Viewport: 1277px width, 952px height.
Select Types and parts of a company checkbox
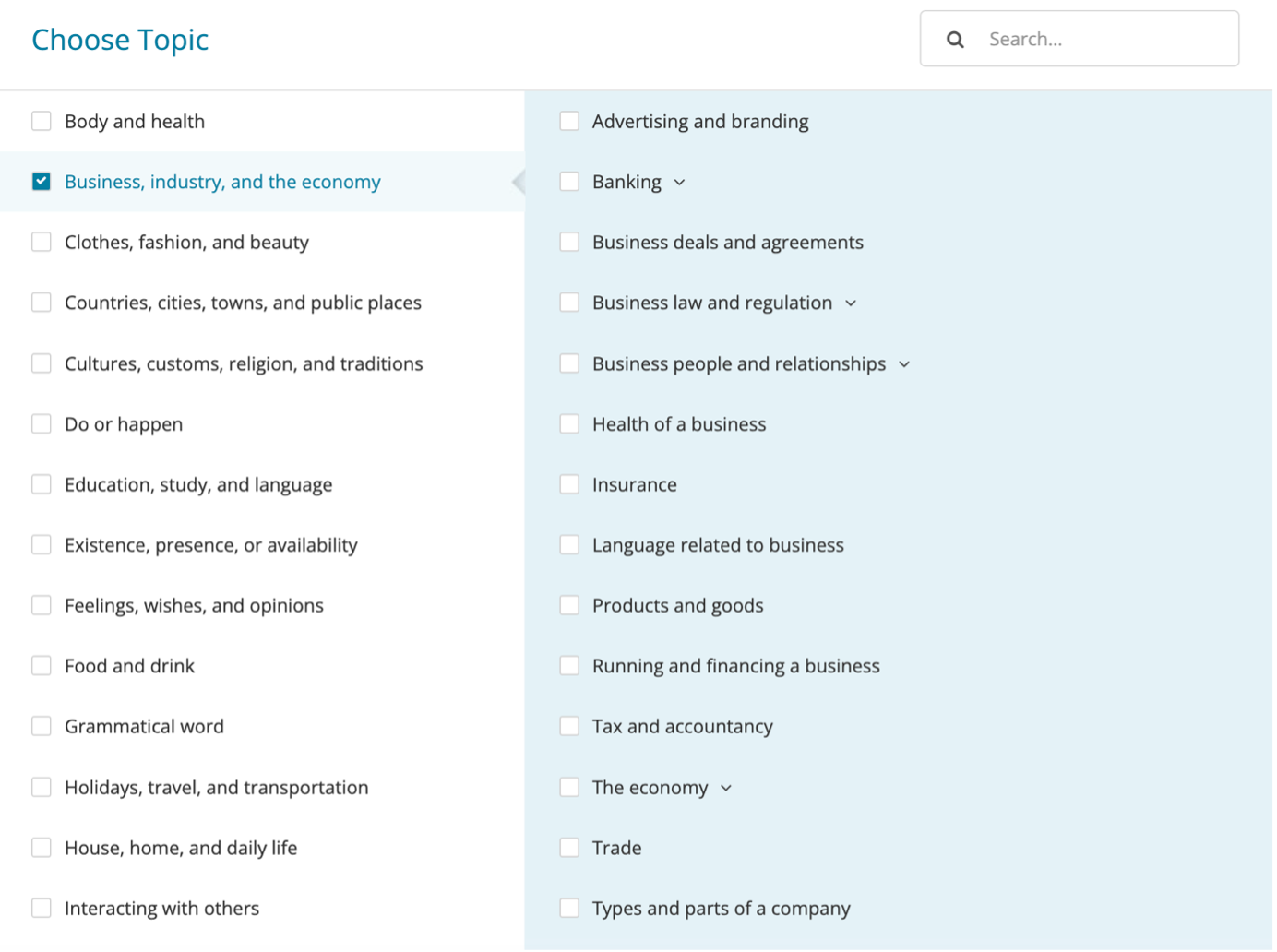coord(569,908)
